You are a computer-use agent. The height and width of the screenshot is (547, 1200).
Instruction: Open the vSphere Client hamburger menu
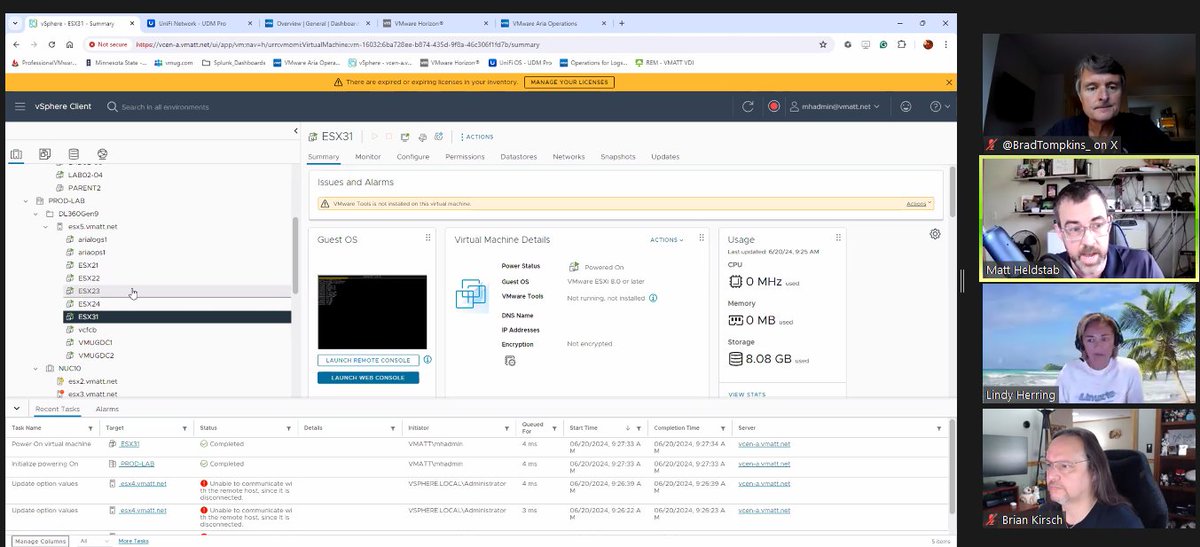pos(20,106)
